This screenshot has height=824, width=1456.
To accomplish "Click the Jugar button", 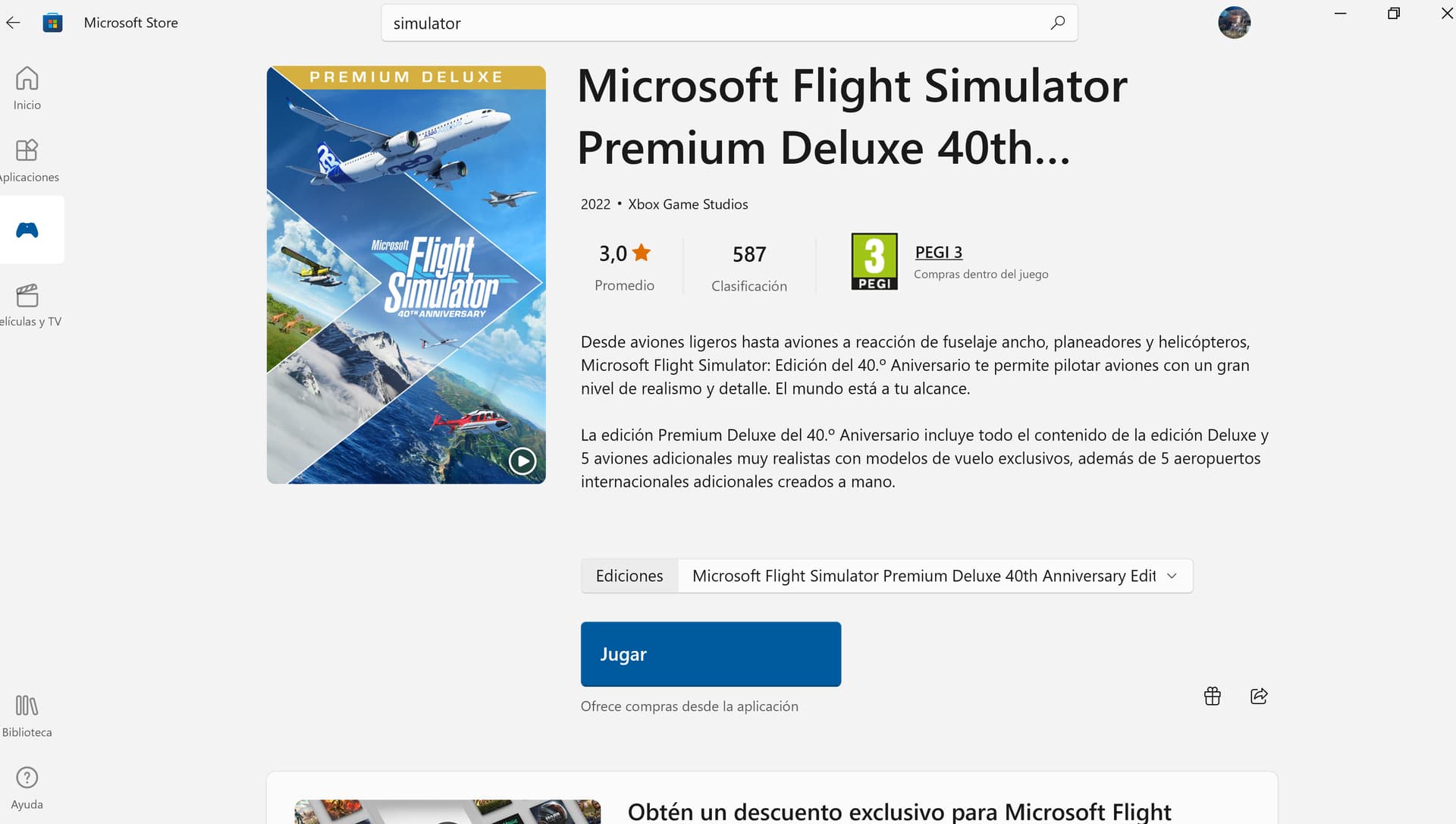I will coord(711,654).
